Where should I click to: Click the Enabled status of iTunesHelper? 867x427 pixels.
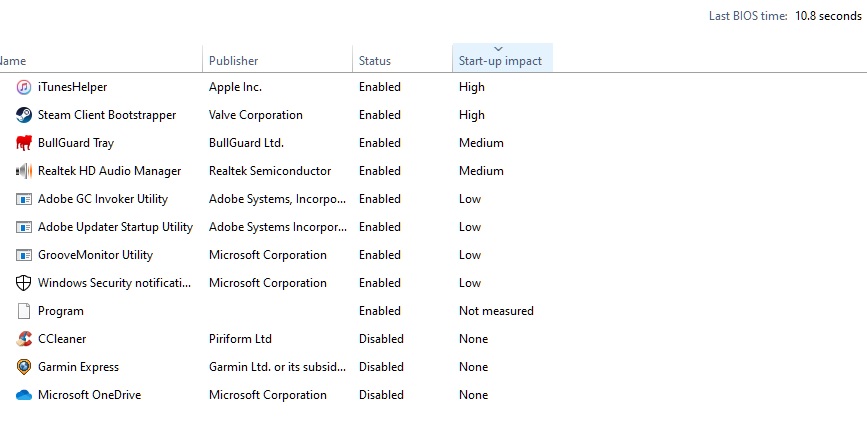[x=380, y=87]
